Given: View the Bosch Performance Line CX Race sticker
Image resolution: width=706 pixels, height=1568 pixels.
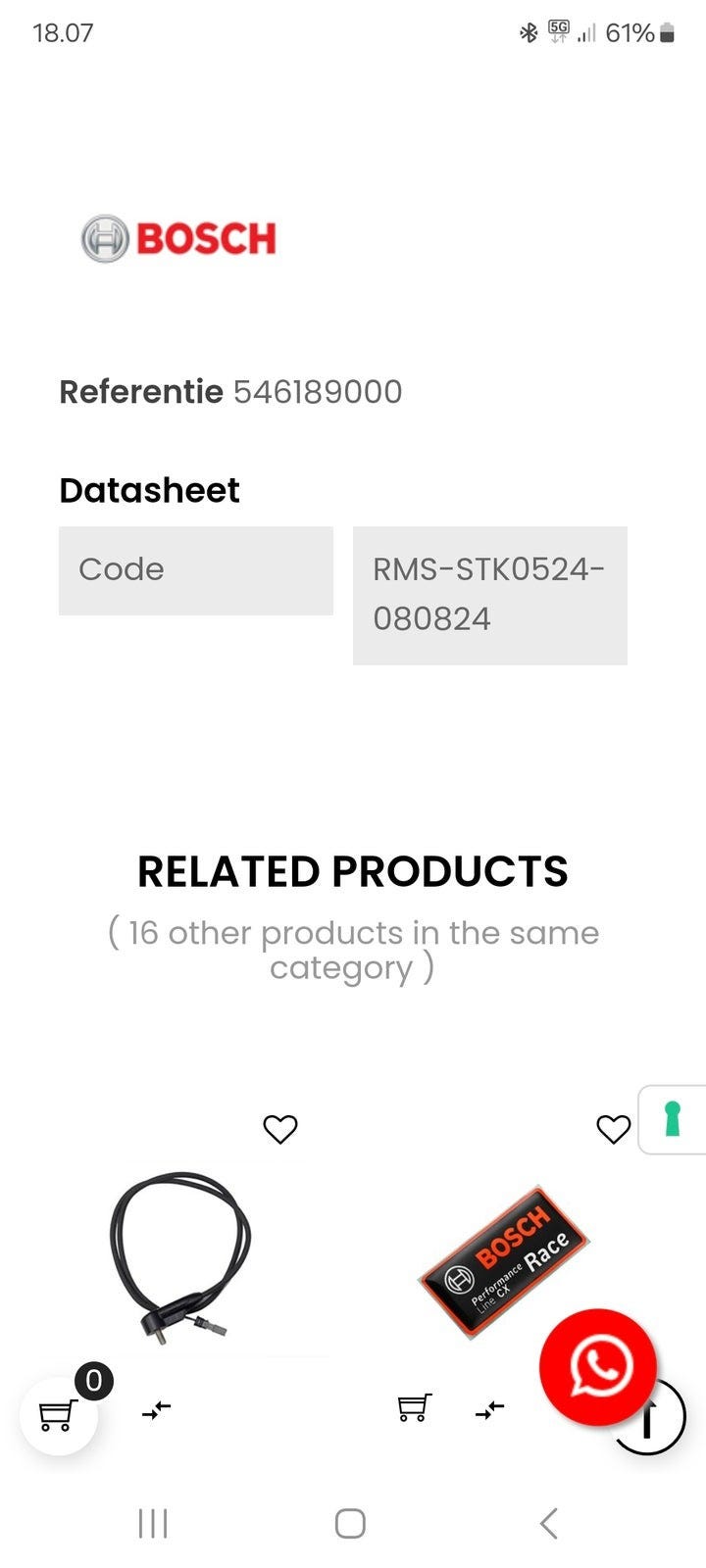Looking at the screenshot, I should [504, 1260].
